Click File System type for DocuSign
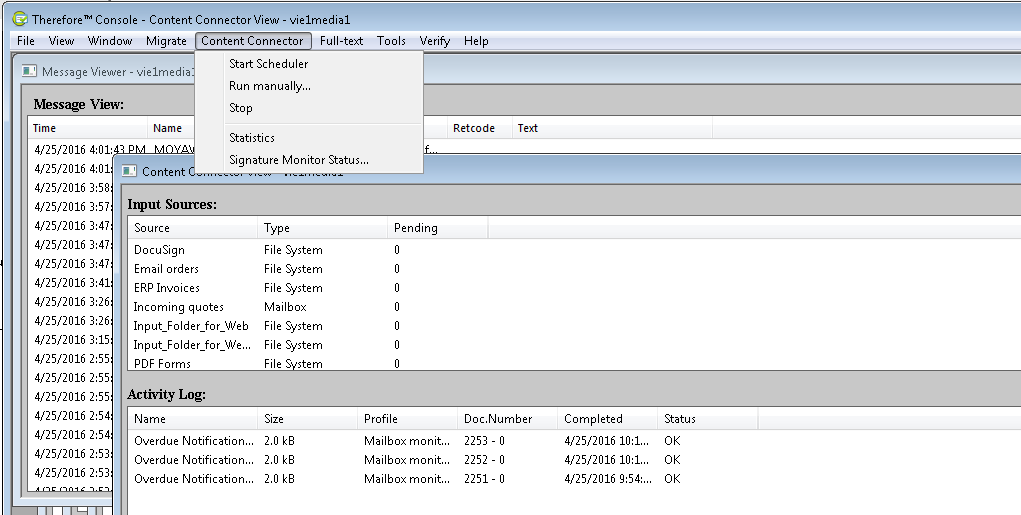Image resolution: width=1021 pixels, height=515 pixels. [293, 250]
